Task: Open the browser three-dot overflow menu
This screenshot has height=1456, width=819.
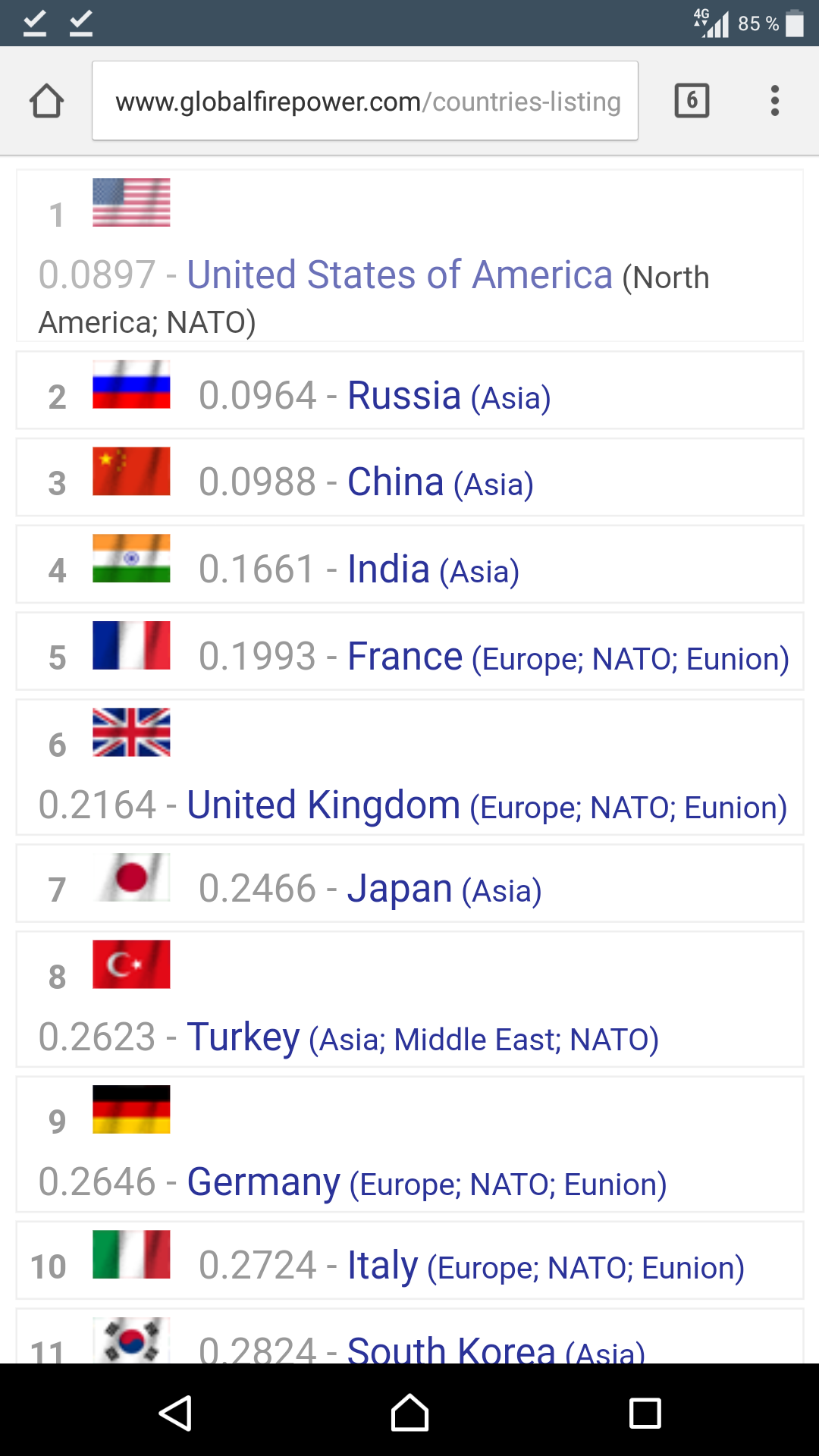Action: [x=774, y=101]
